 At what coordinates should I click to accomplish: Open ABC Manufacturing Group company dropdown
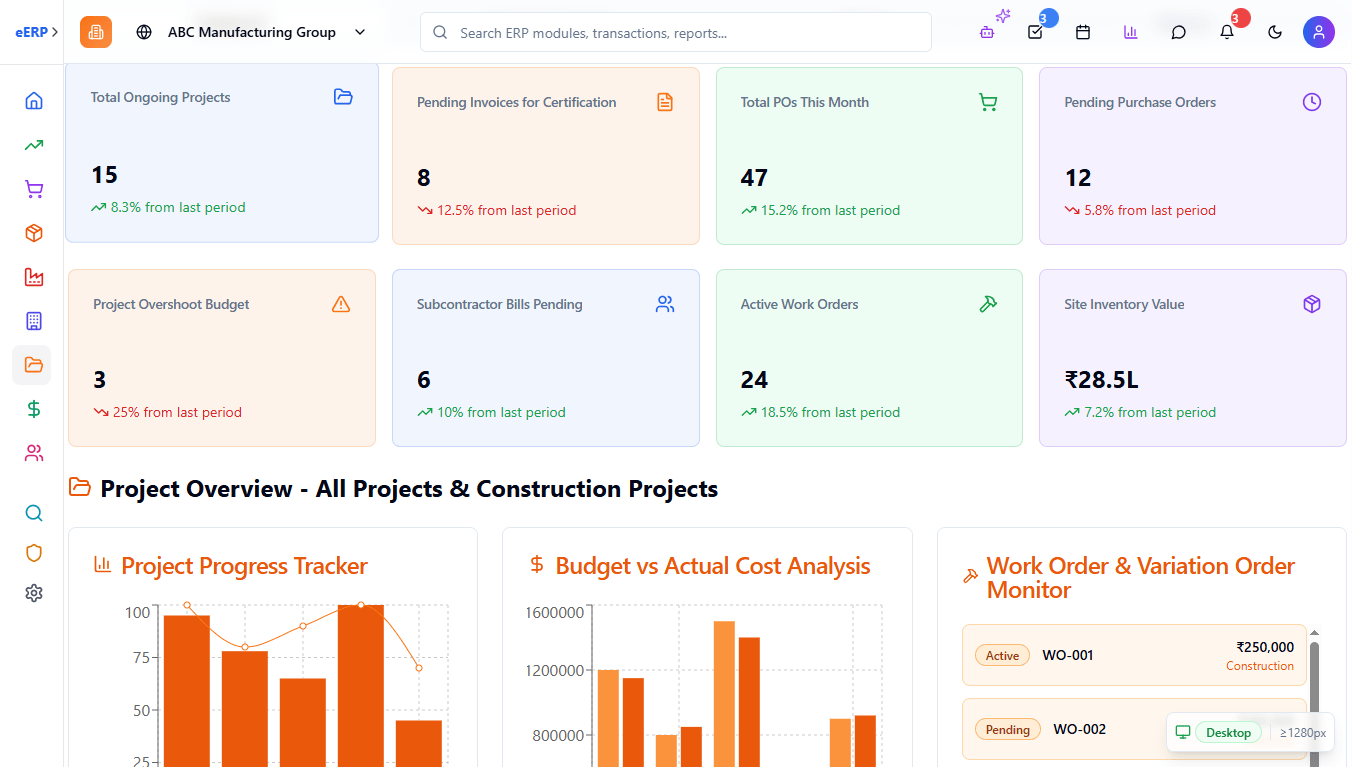point(252,32)
